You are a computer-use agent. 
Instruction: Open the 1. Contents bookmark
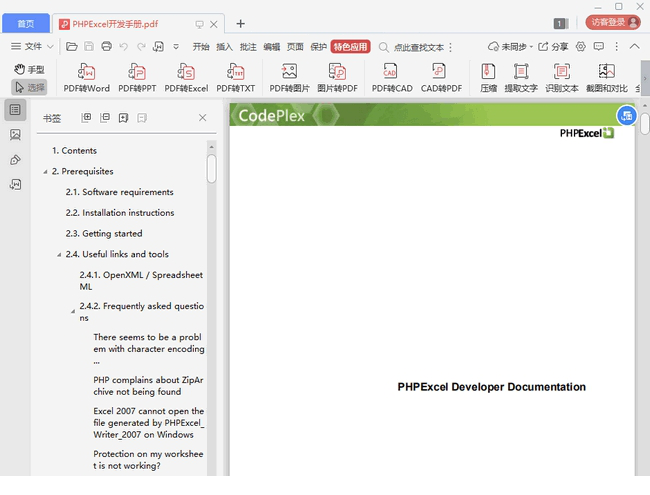74,150
